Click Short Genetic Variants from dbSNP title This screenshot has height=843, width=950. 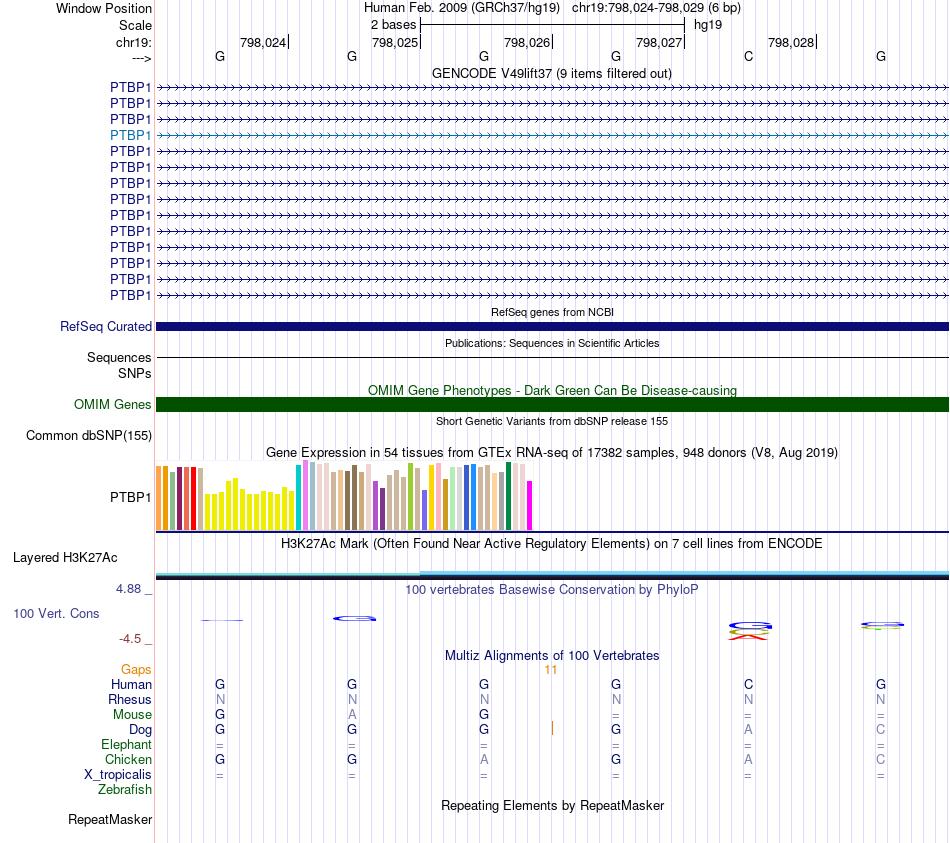pyautogui.click(x=552, y=421)
